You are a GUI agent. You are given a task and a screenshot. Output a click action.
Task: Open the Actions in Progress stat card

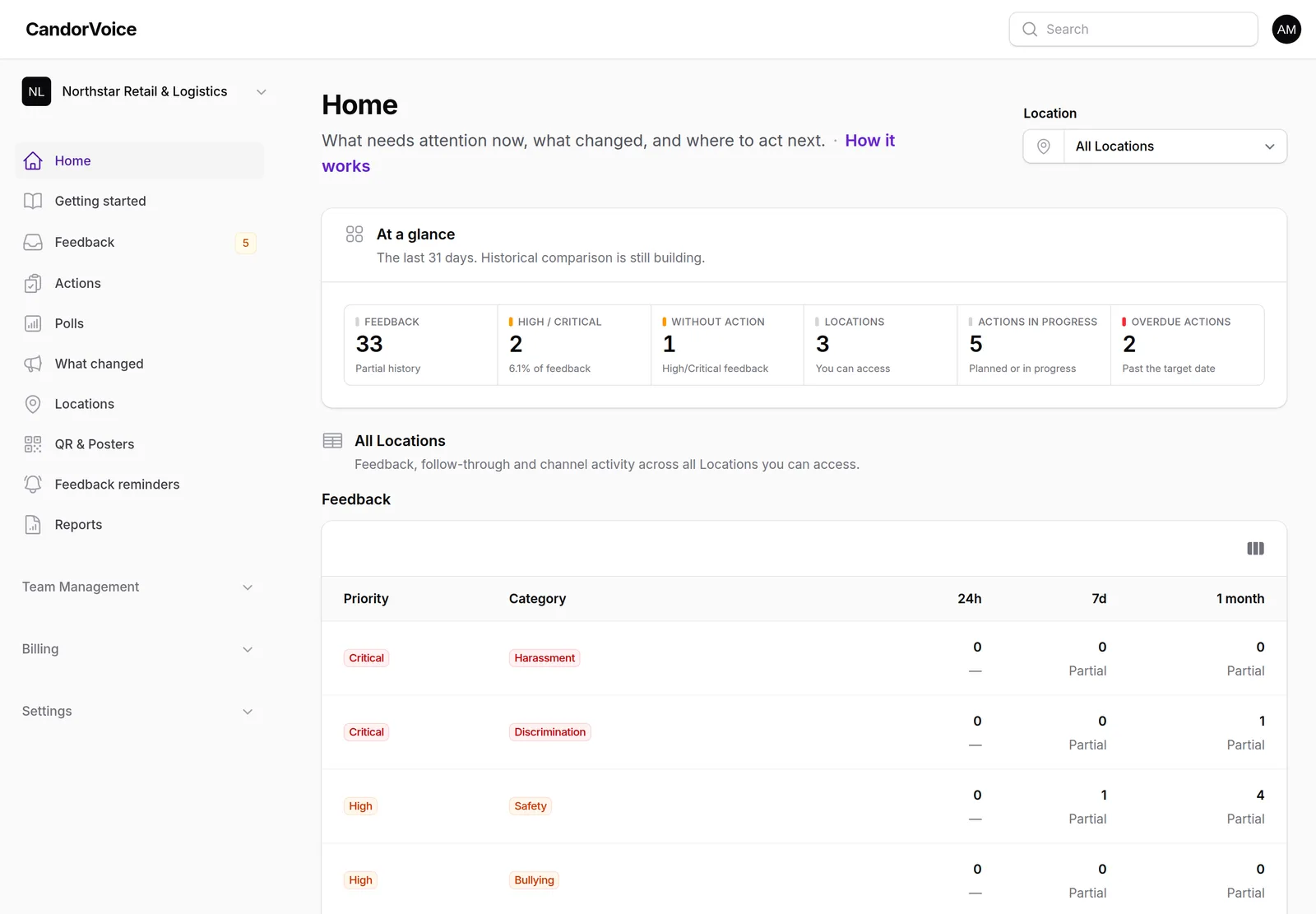coord(1034,346)
